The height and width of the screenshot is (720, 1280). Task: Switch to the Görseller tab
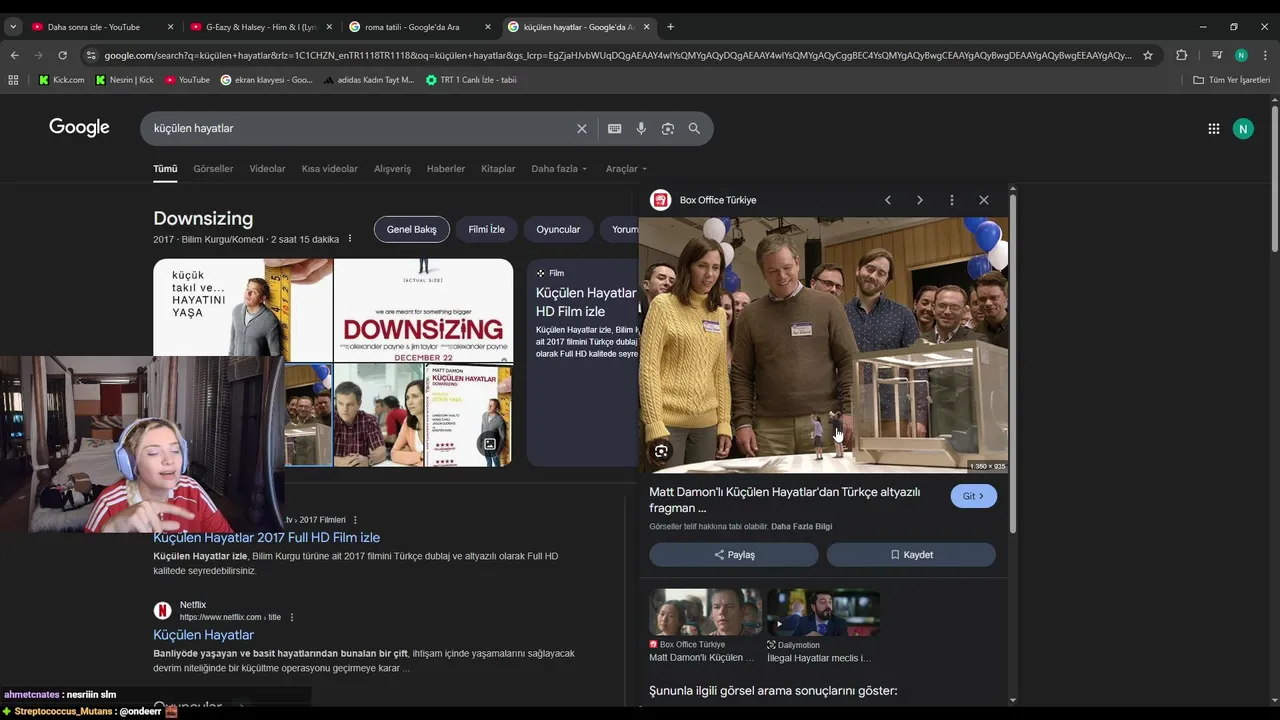213,169
